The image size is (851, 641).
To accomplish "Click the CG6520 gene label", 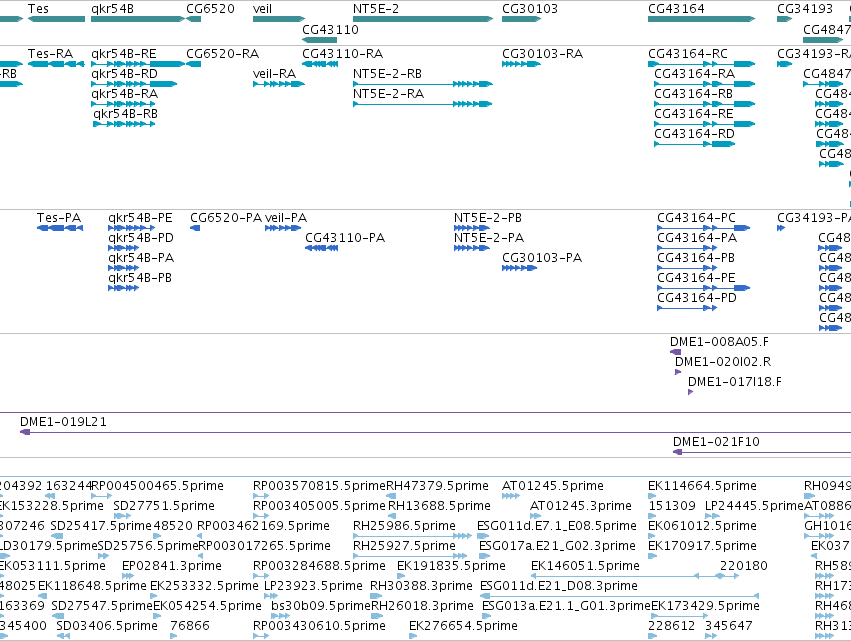I will 211,9.
